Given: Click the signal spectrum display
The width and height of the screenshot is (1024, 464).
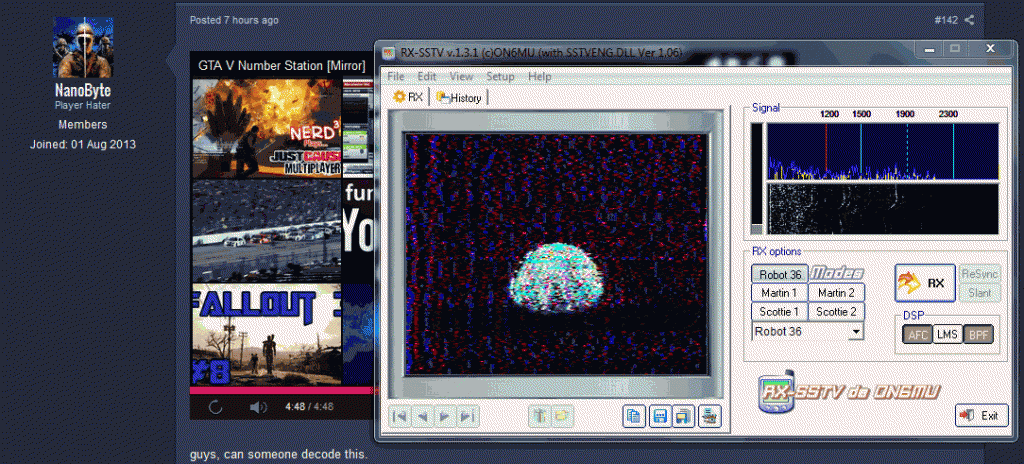Looking at the screenshot, I should (882, 151).
